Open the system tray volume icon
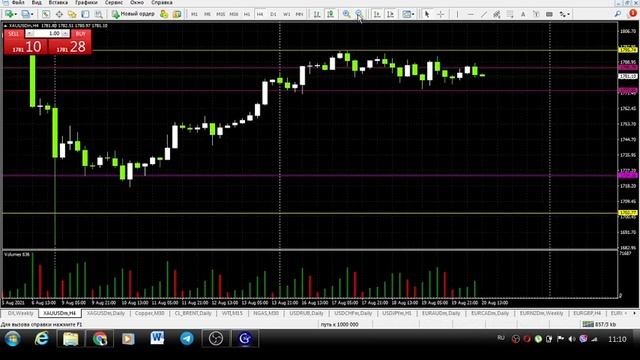 (x=572, y=339)
